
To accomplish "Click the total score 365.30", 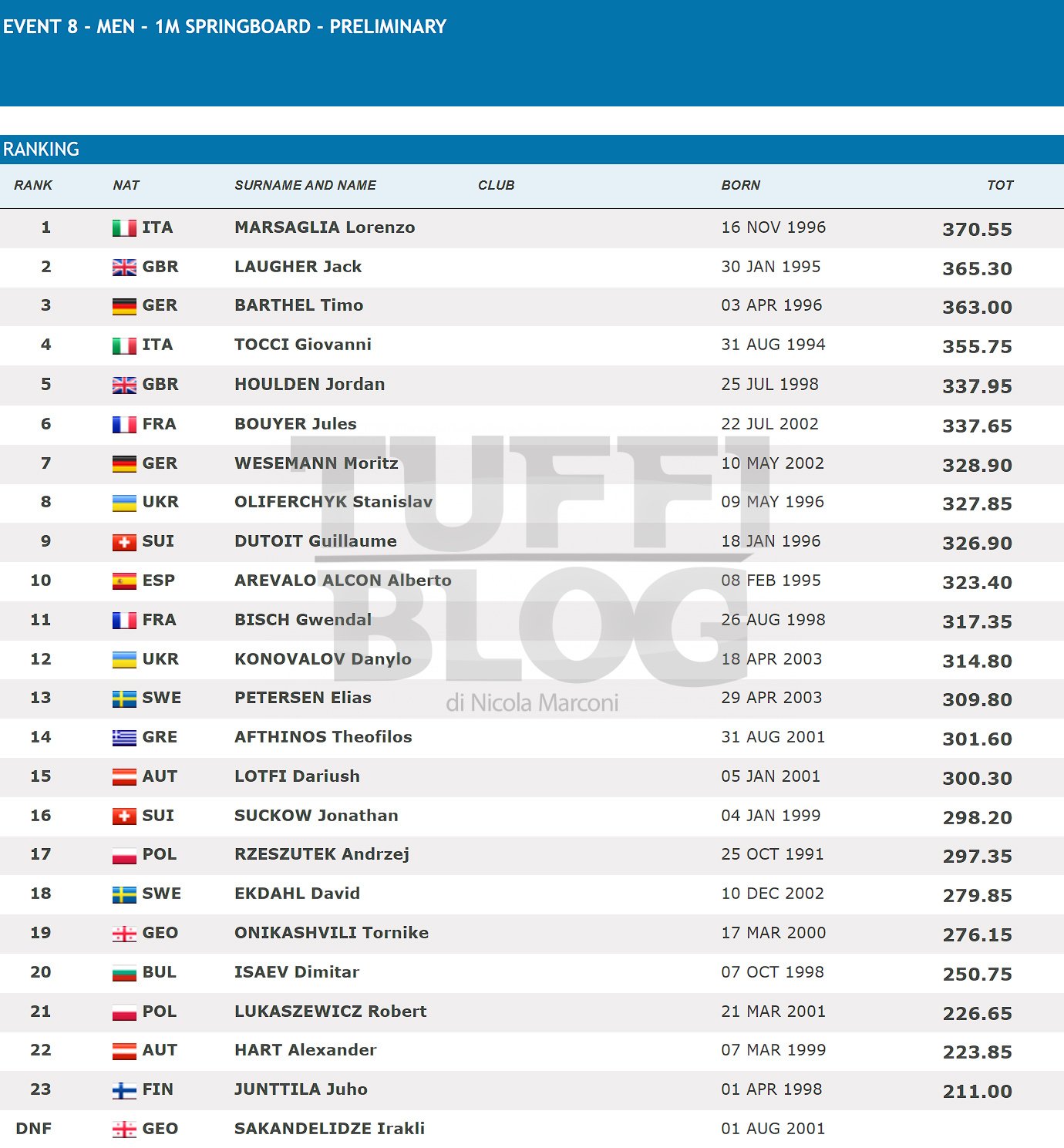I will (x=977, y=268).
